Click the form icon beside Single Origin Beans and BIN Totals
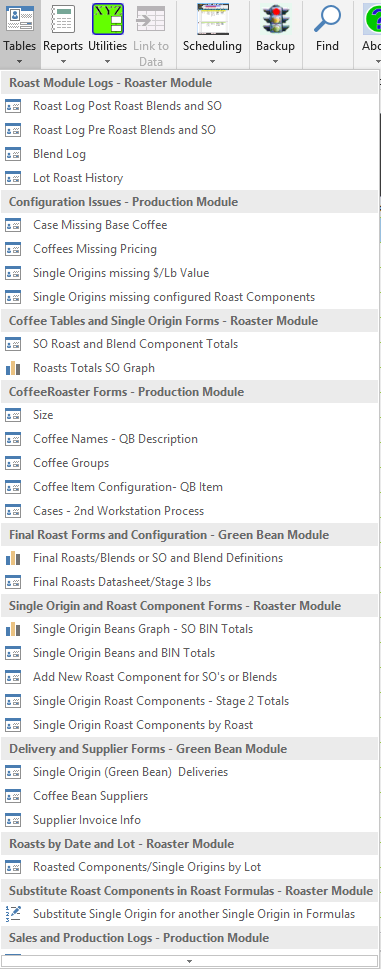Viewport: 381px width, 969px height. click(13, 653)
